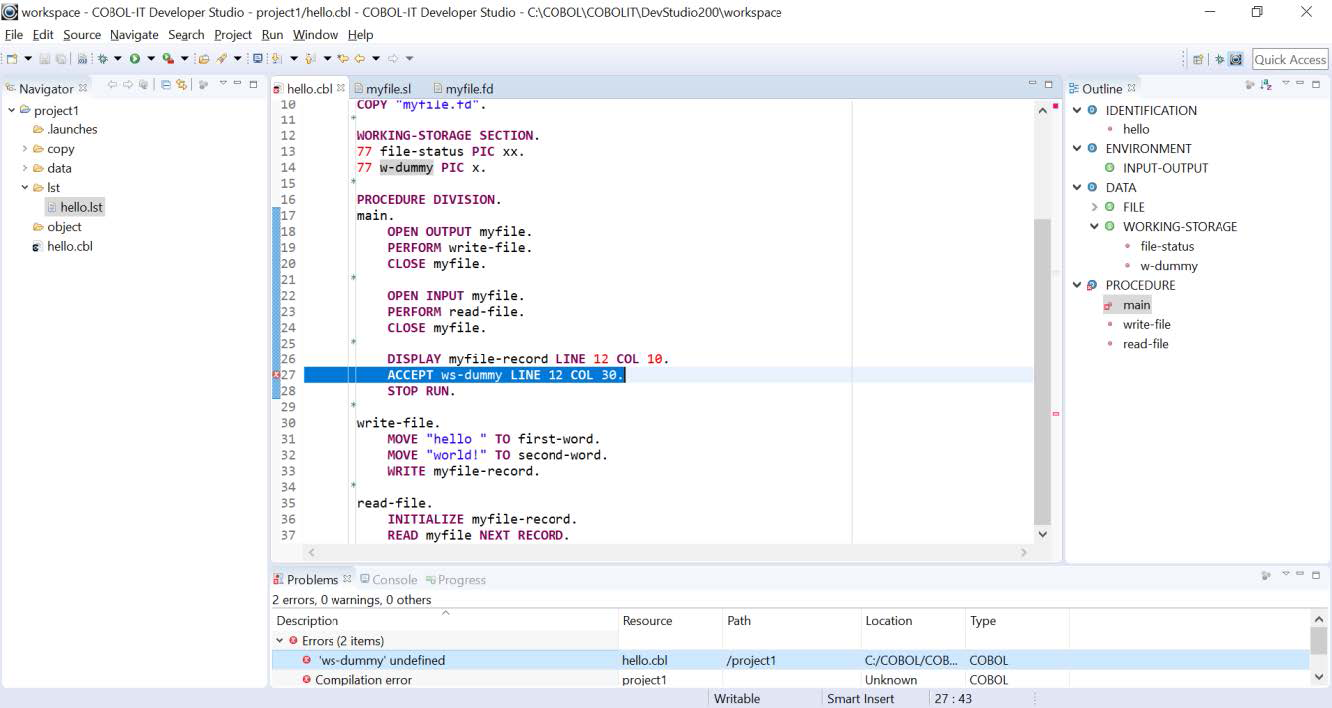Open the Source menu

coord(82,34)
